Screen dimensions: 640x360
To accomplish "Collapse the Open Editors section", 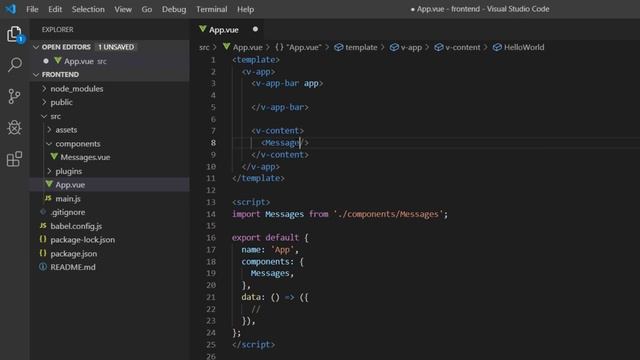I will pos(36,47).
